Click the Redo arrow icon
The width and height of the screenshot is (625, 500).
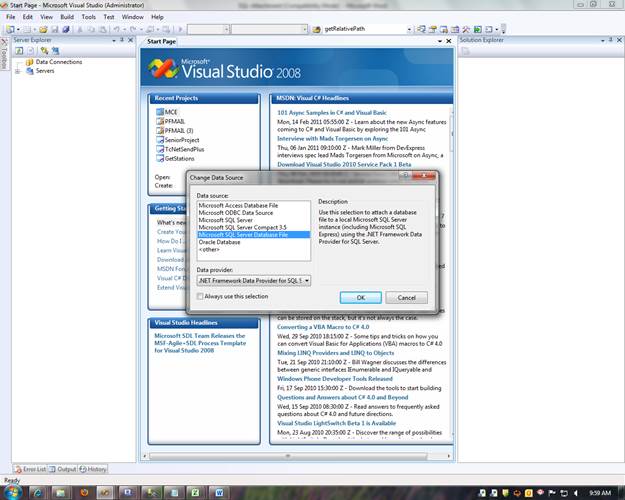133,29
